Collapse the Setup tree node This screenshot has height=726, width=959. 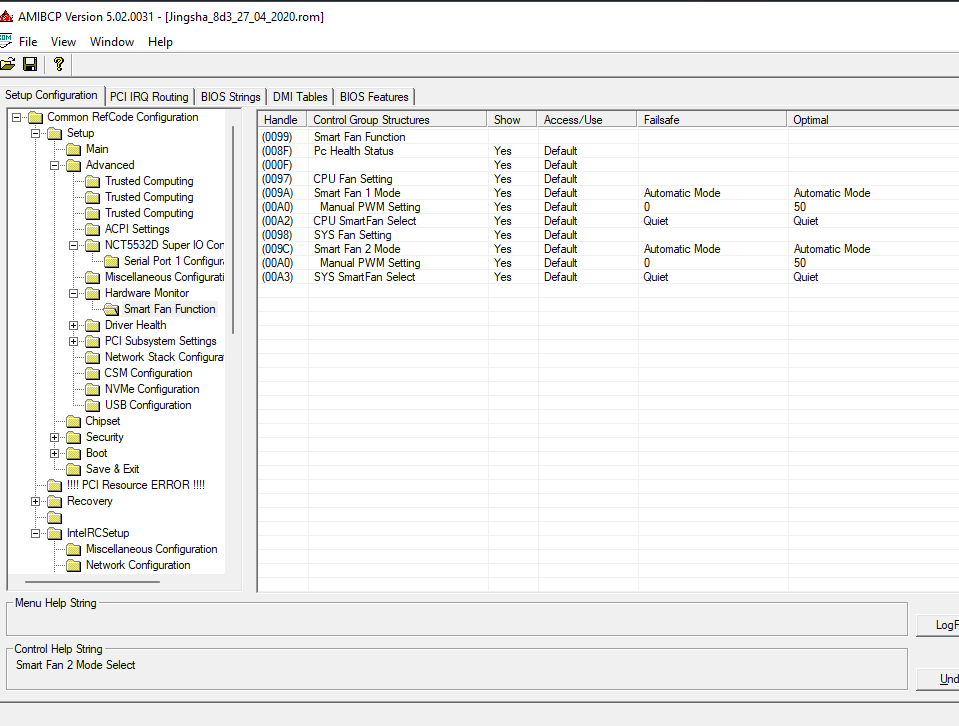click(35, 133)
